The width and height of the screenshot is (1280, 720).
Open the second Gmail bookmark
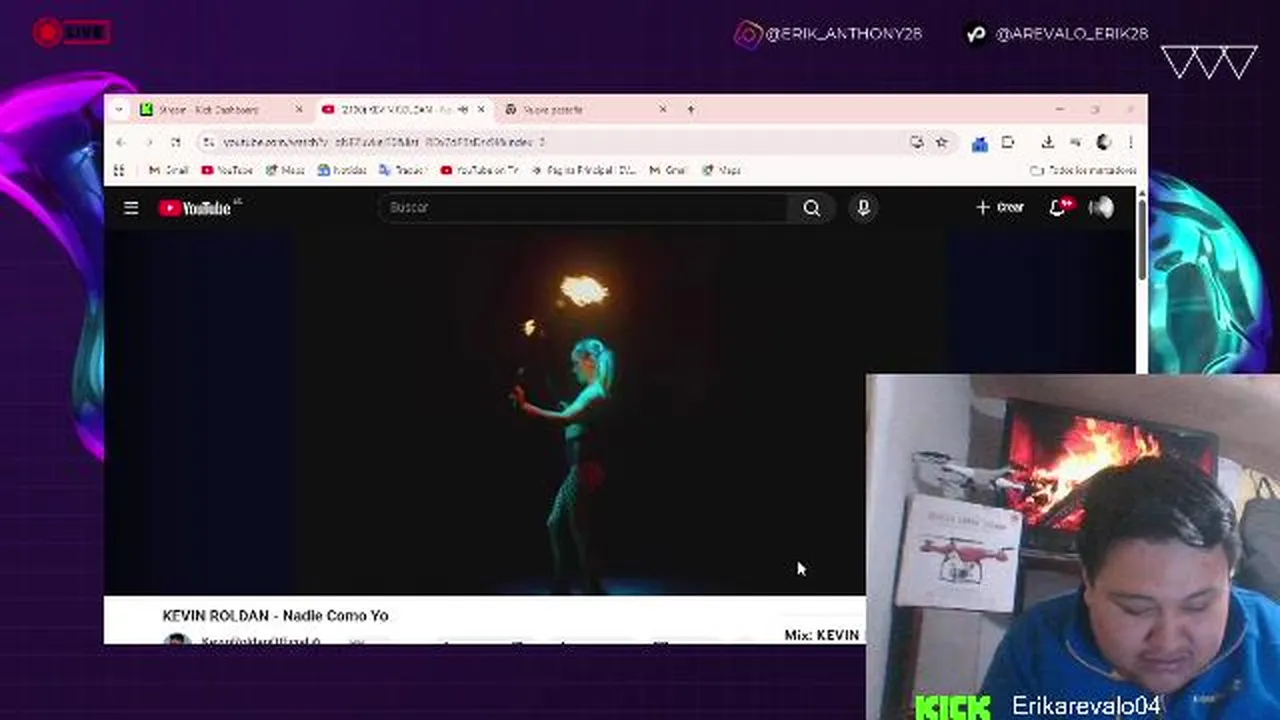point(668,170)
